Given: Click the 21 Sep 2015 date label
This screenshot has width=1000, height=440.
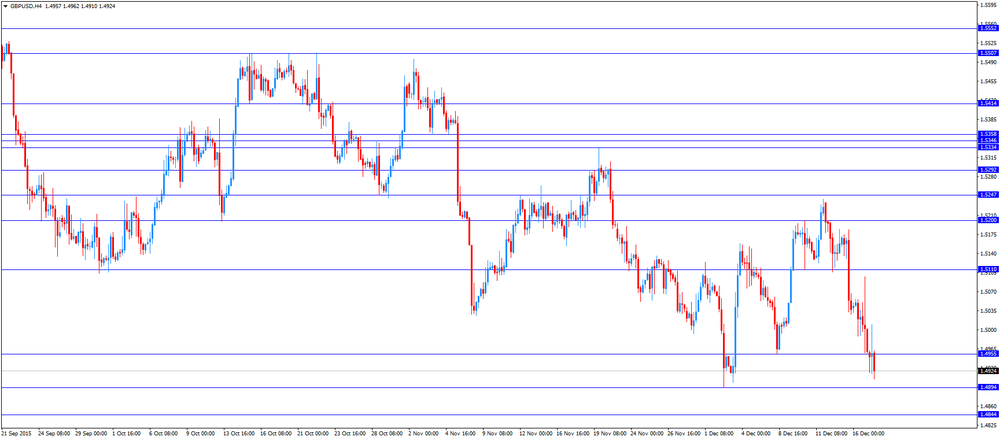Looking at the screenshot, I should pos(16,435).
